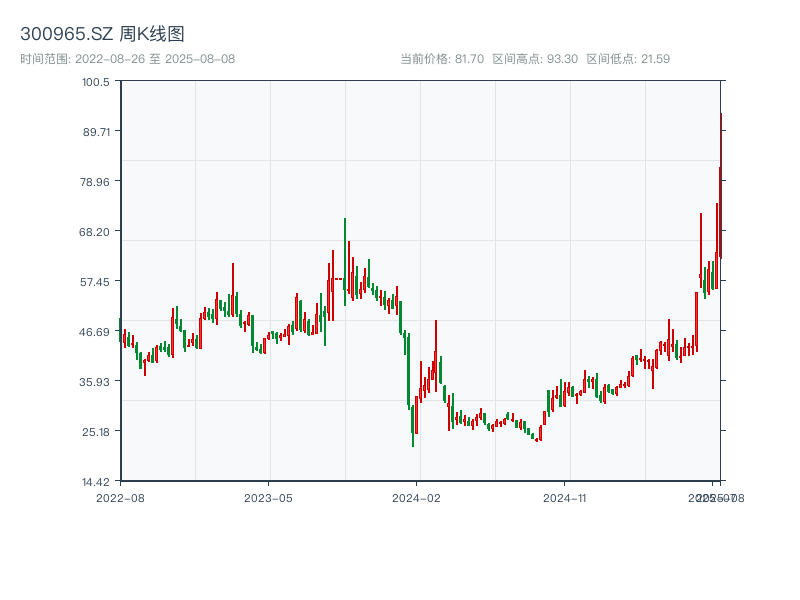Click the 68.20 y-axis tick label
Image resolution: width=800 pixels, height=600 pixels.
click(96, 231)
